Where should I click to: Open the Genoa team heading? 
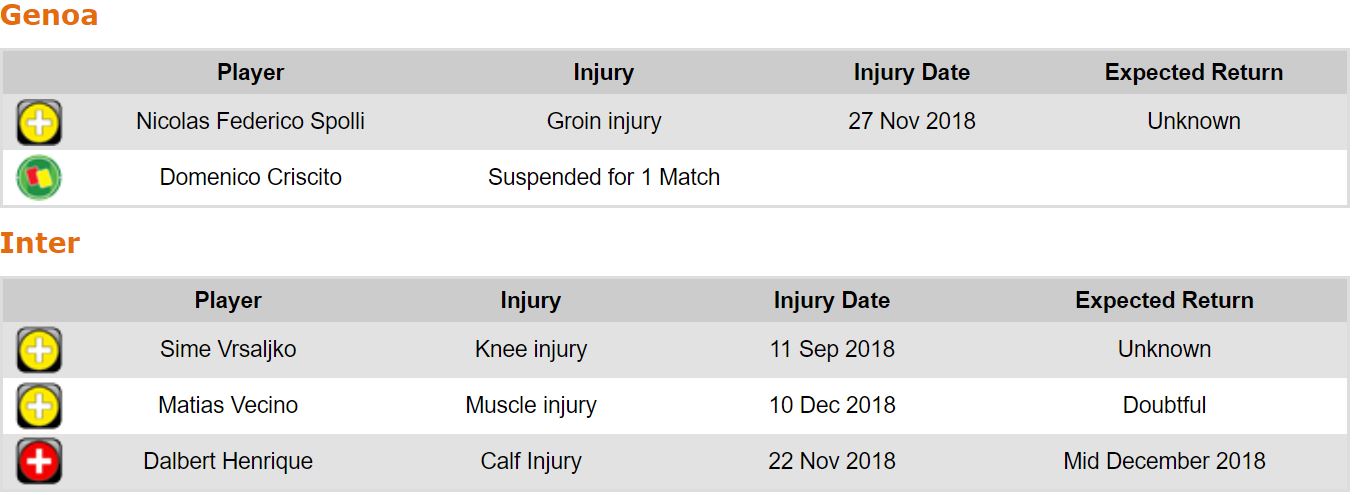[49, 16]
